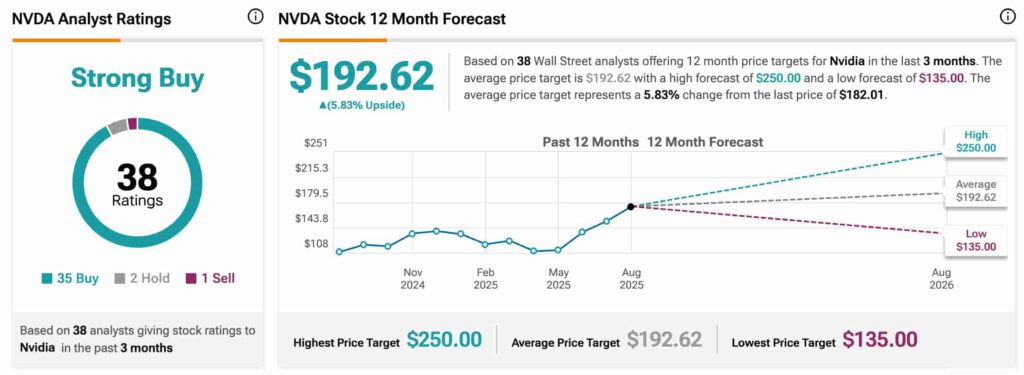Open info icon beside 12 Month Forecast title

point(1008,18)
